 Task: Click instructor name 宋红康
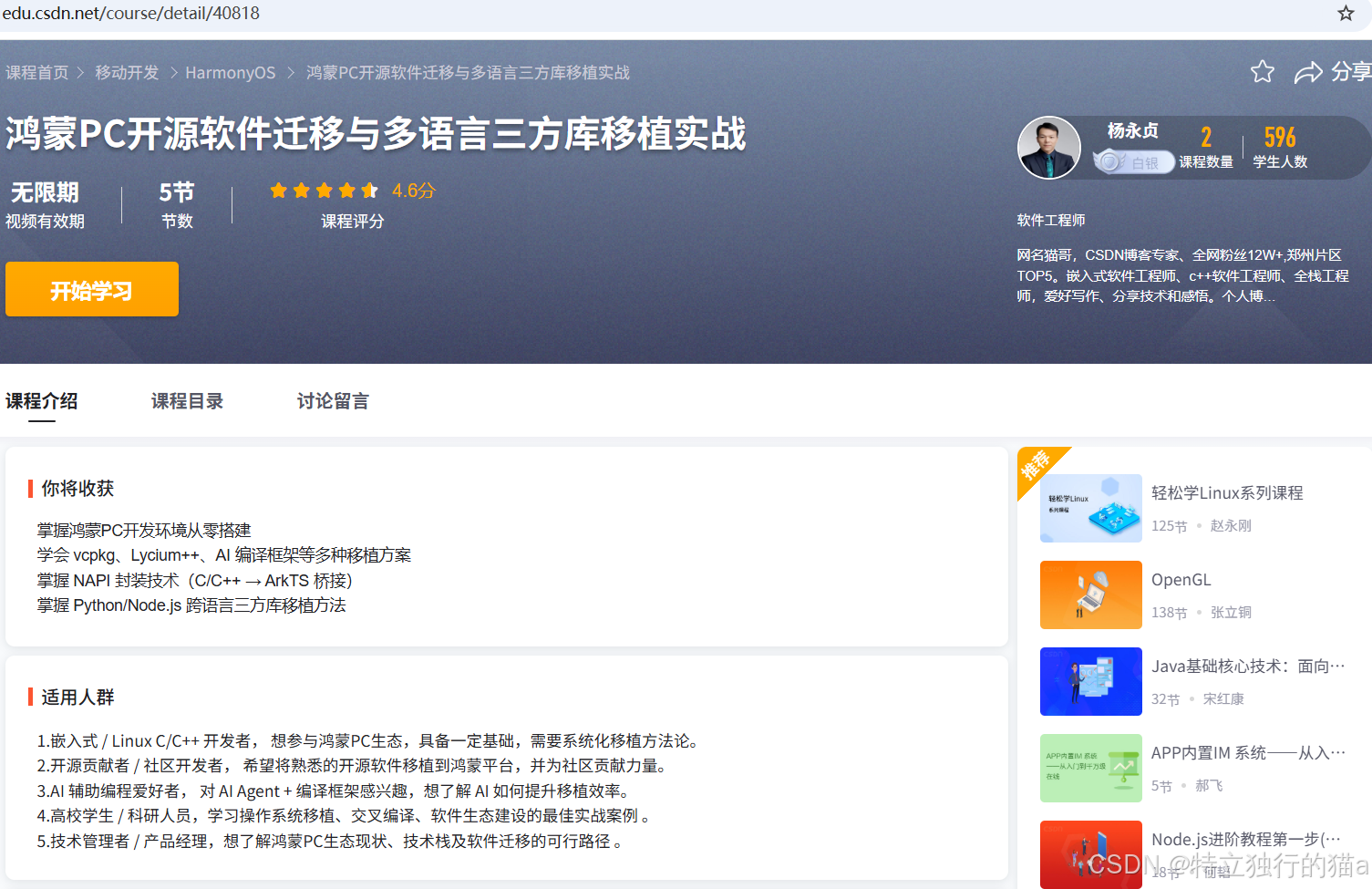coord(1223,699)
